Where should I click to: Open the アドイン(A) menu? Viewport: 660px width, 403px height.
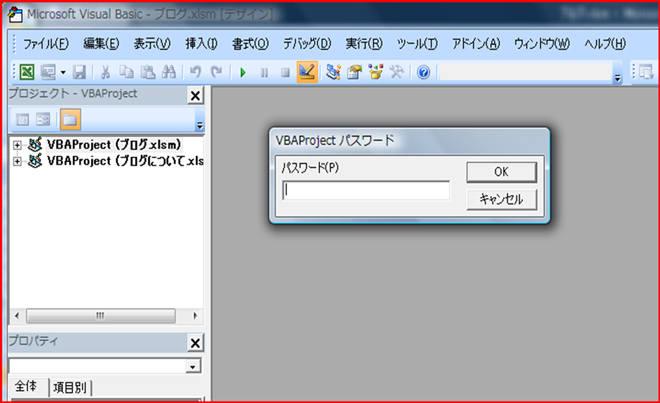[476, 43]
